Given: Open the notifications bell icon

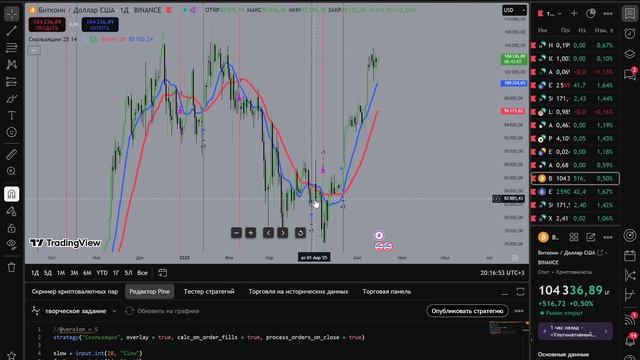Looking at the screenshot, I should 630,340.
